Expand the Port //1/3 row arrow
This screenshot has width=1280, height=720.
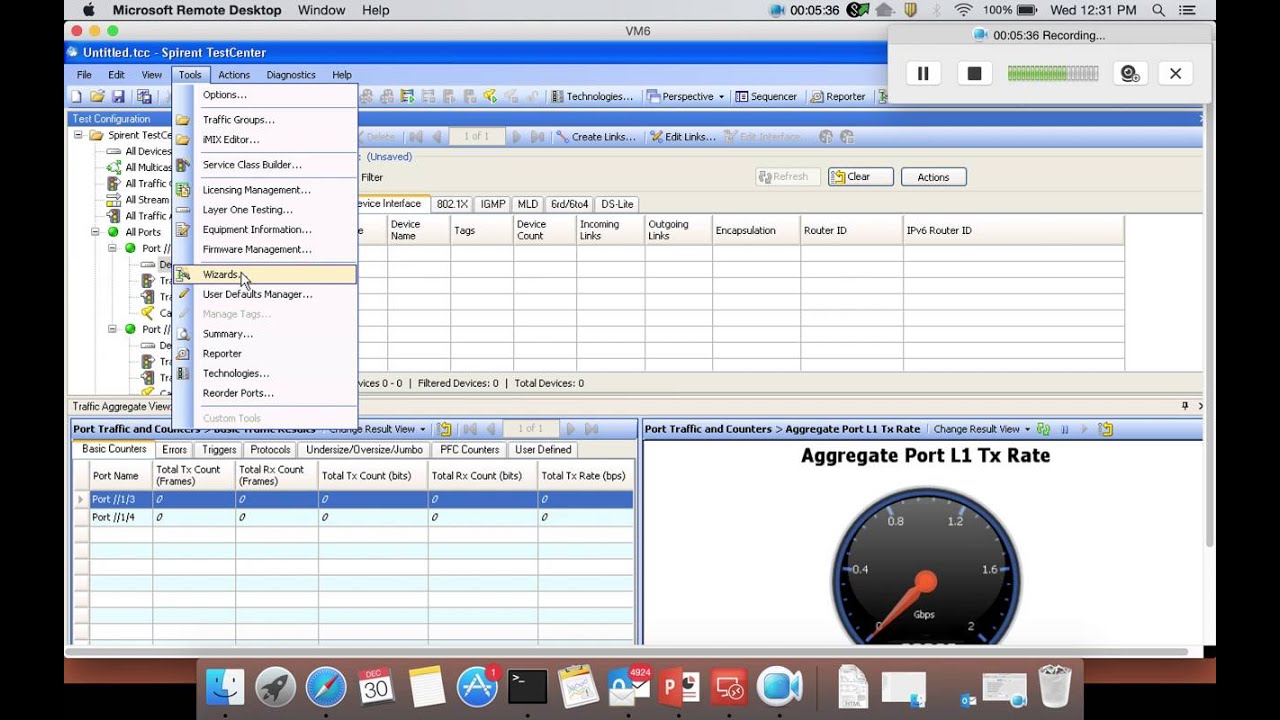coord(80,499)
